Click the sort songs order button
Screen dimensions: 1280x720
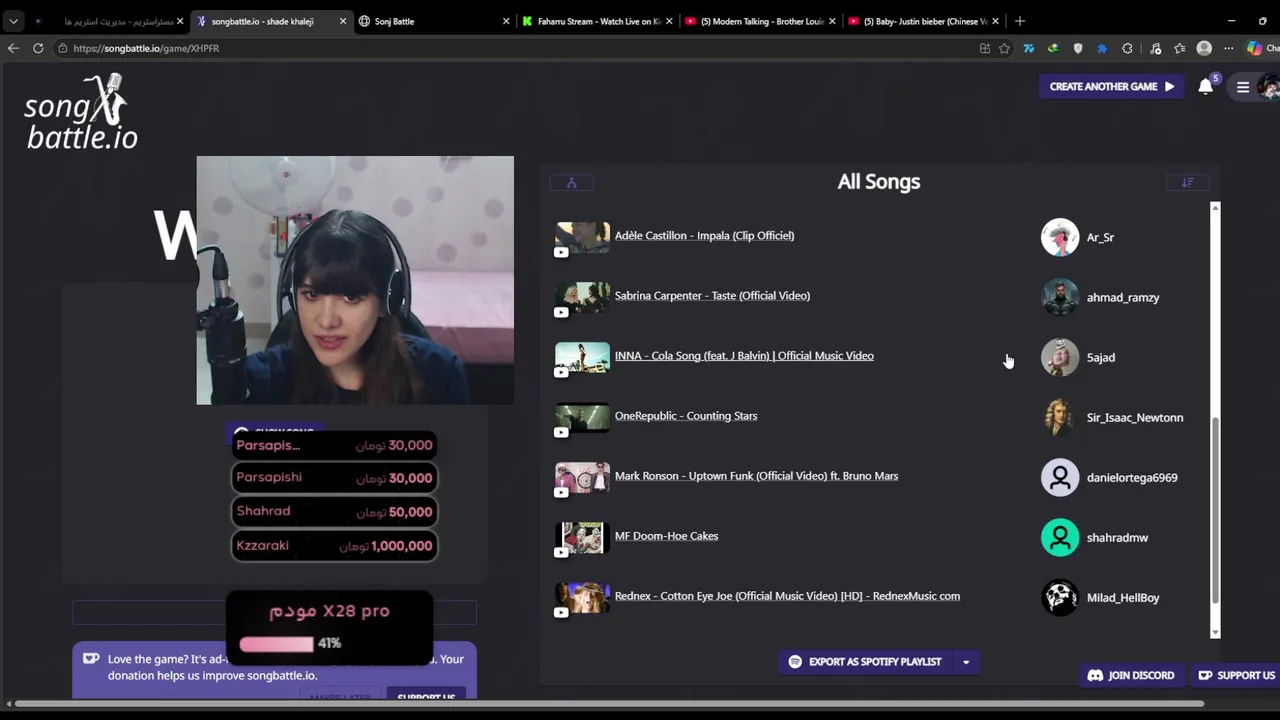point(1187,182)
